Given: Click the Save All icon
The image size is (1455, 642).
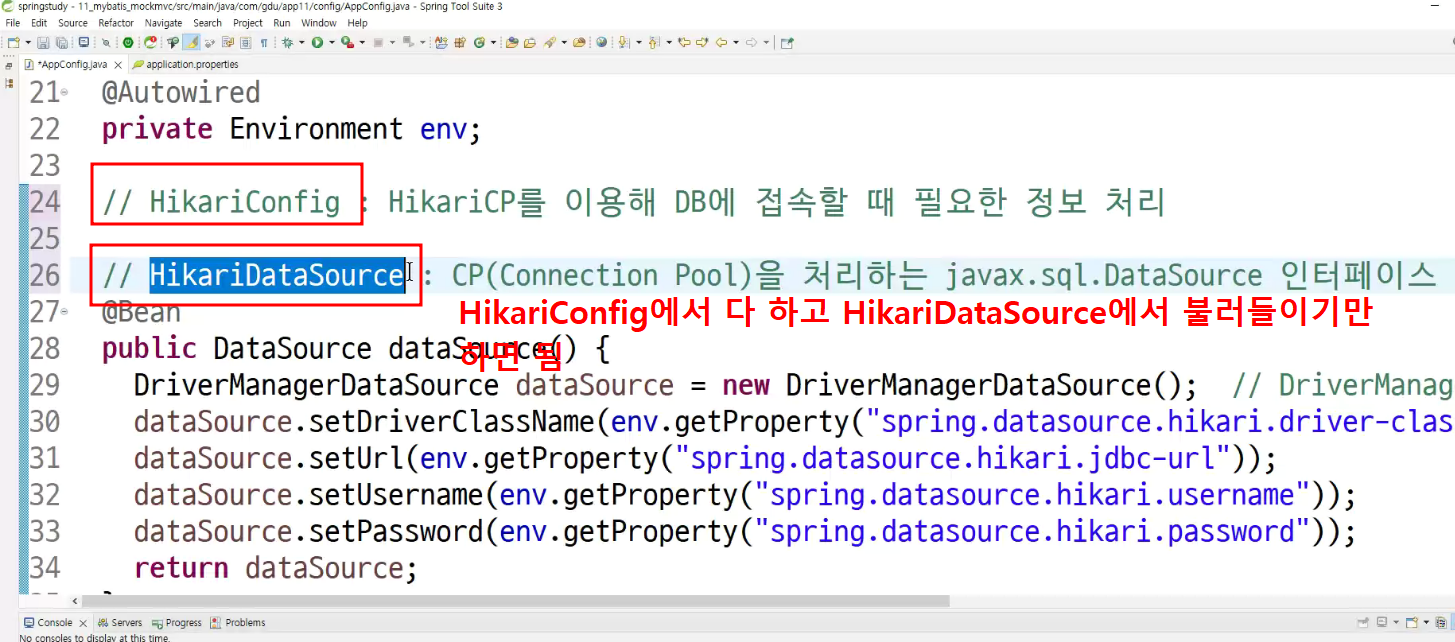Looking at the screenshot, I should [x=62, y=43].
